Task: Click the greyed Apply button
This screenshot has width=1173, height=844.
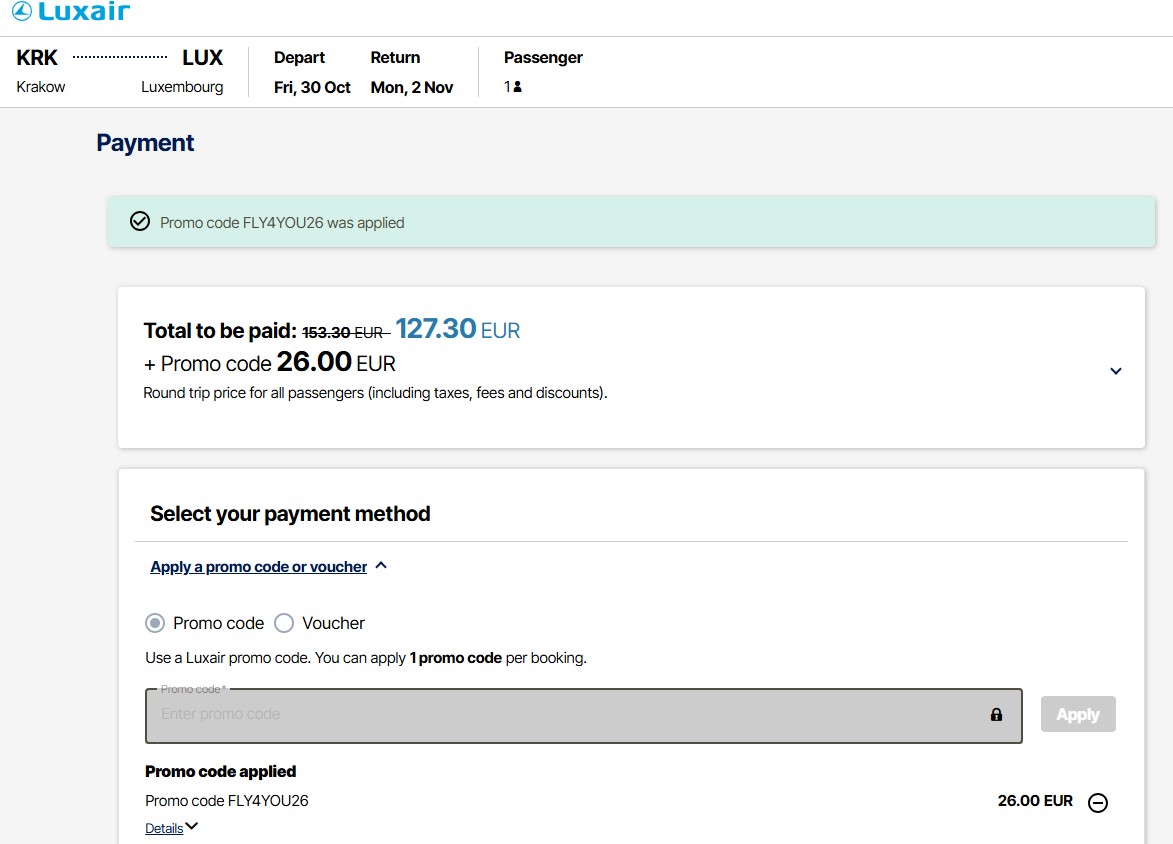Action: tap(1078, 715)
